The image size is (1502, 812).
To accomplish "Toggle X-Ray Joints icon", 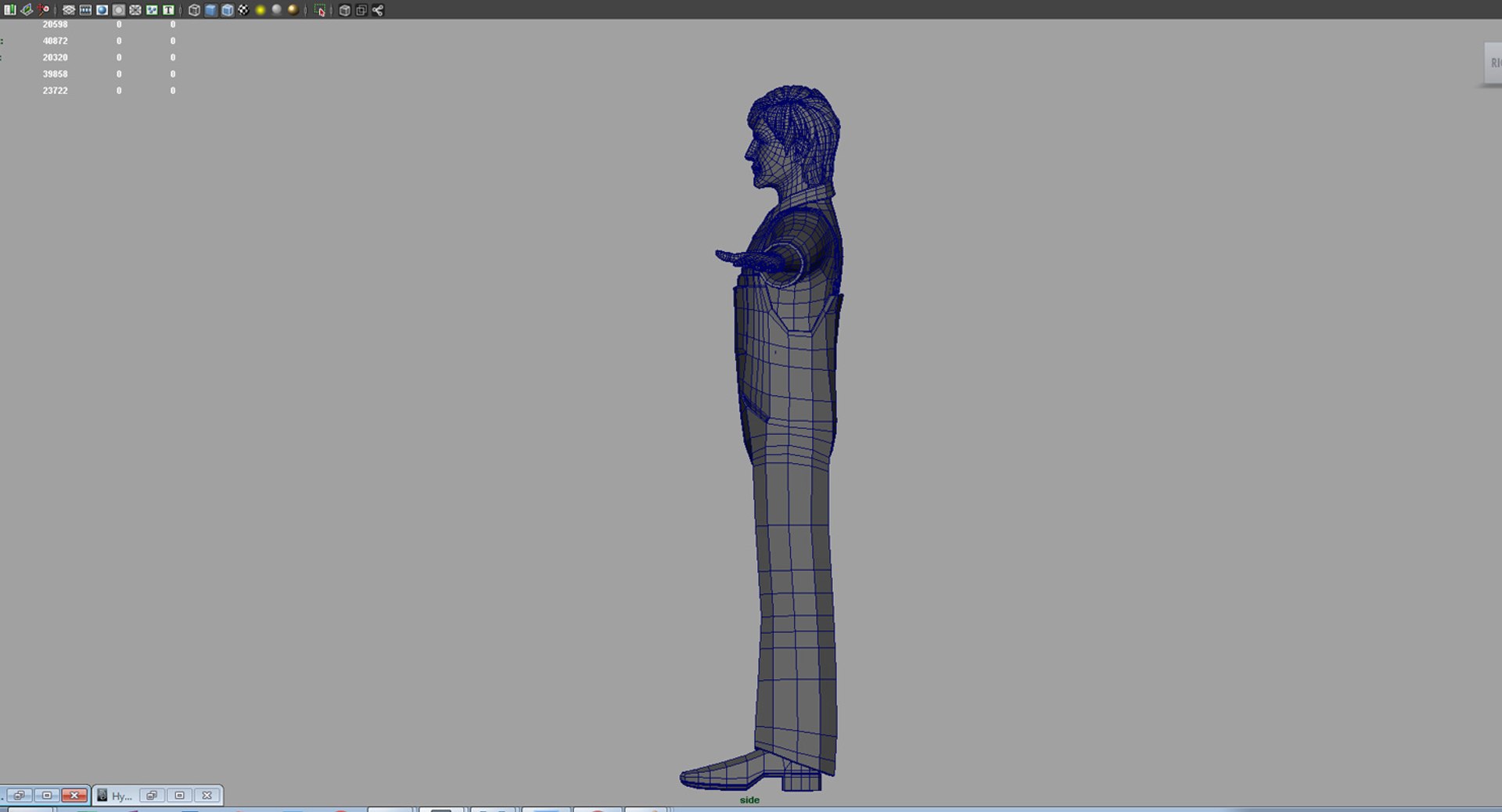I will coord(378,10).
